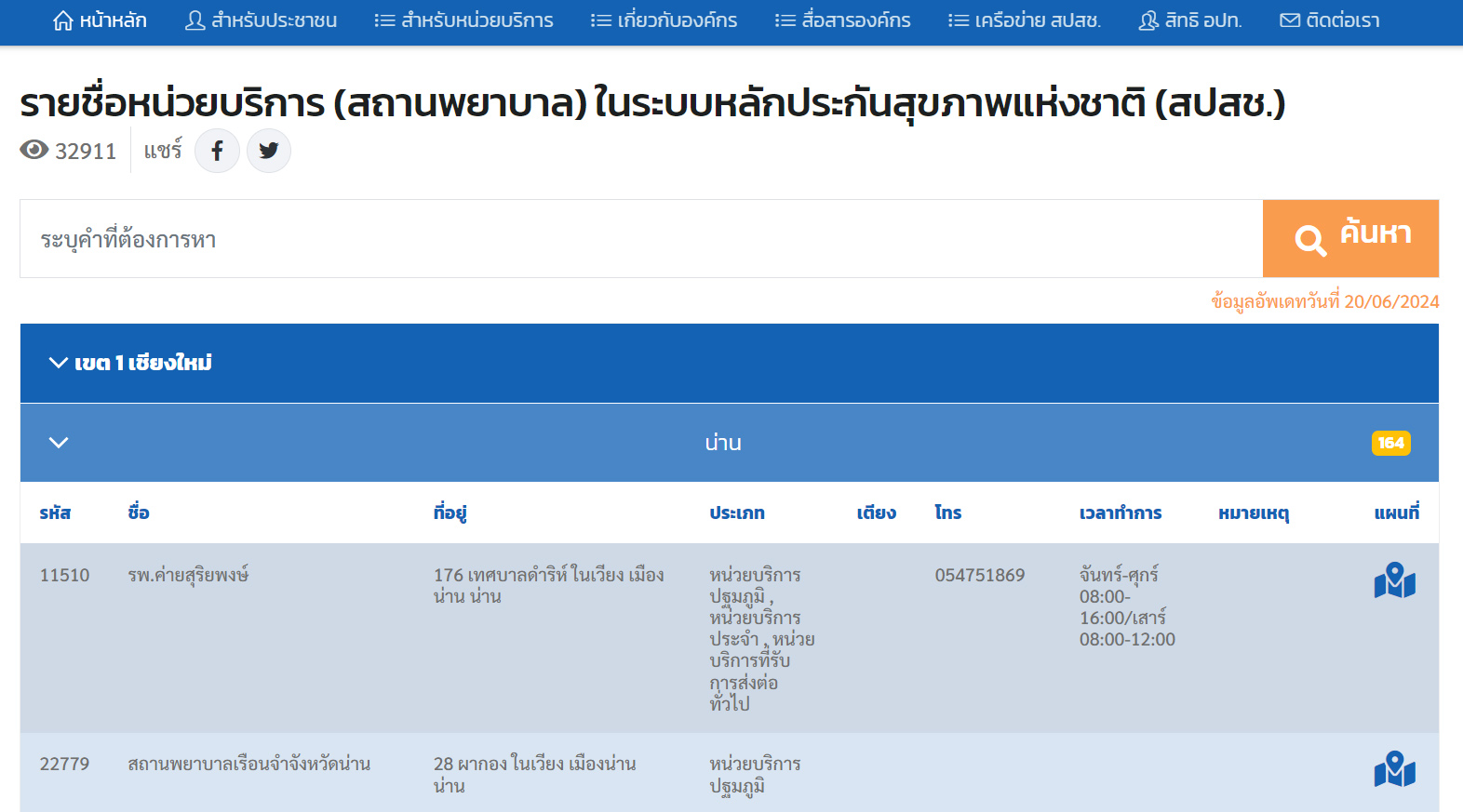
Task: Click the orange ค้นหา search button
Action: (x=1350, y=239)
